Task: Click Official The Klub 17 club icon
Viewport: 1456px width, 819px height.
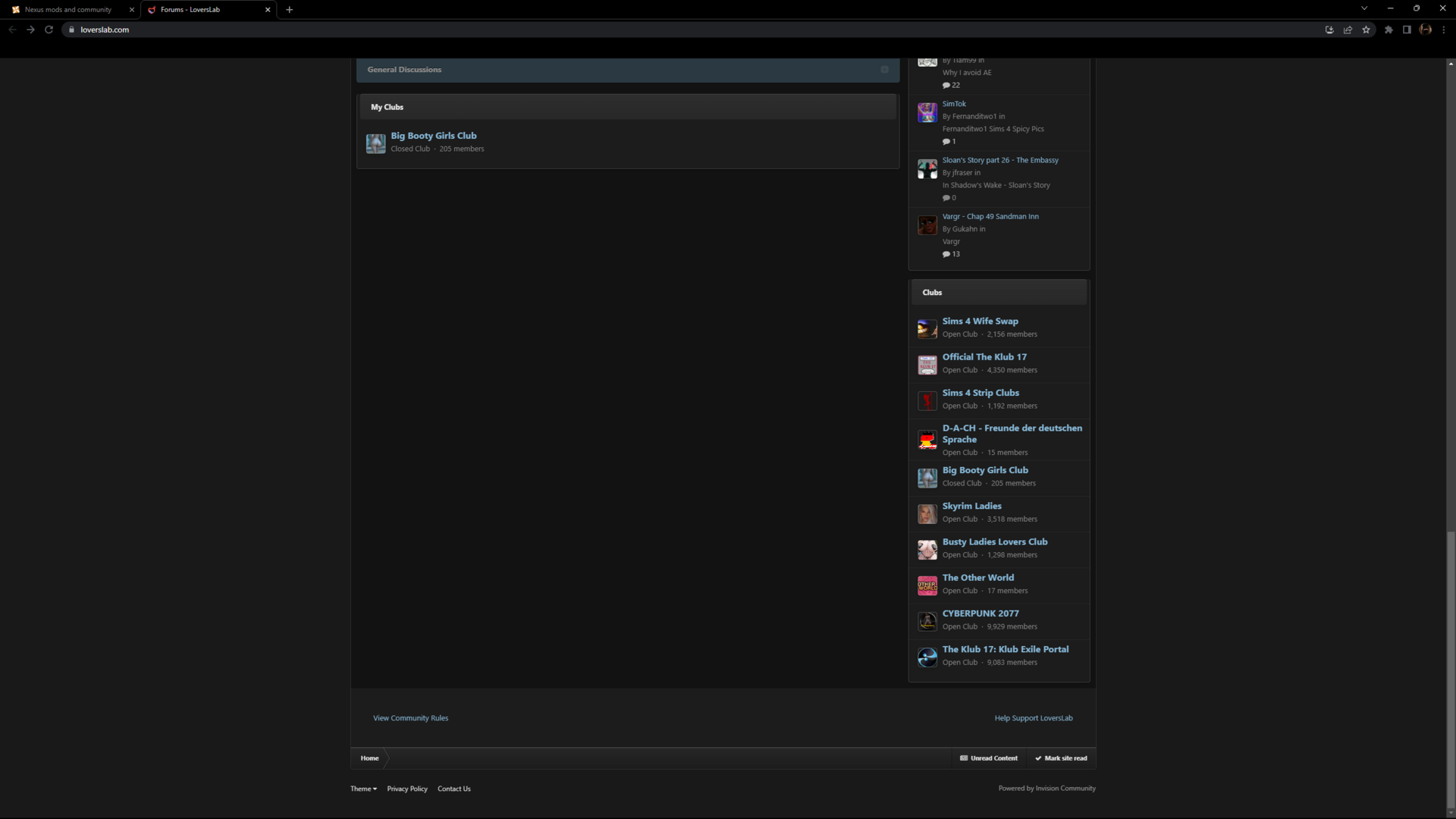Action: point(927,365)
